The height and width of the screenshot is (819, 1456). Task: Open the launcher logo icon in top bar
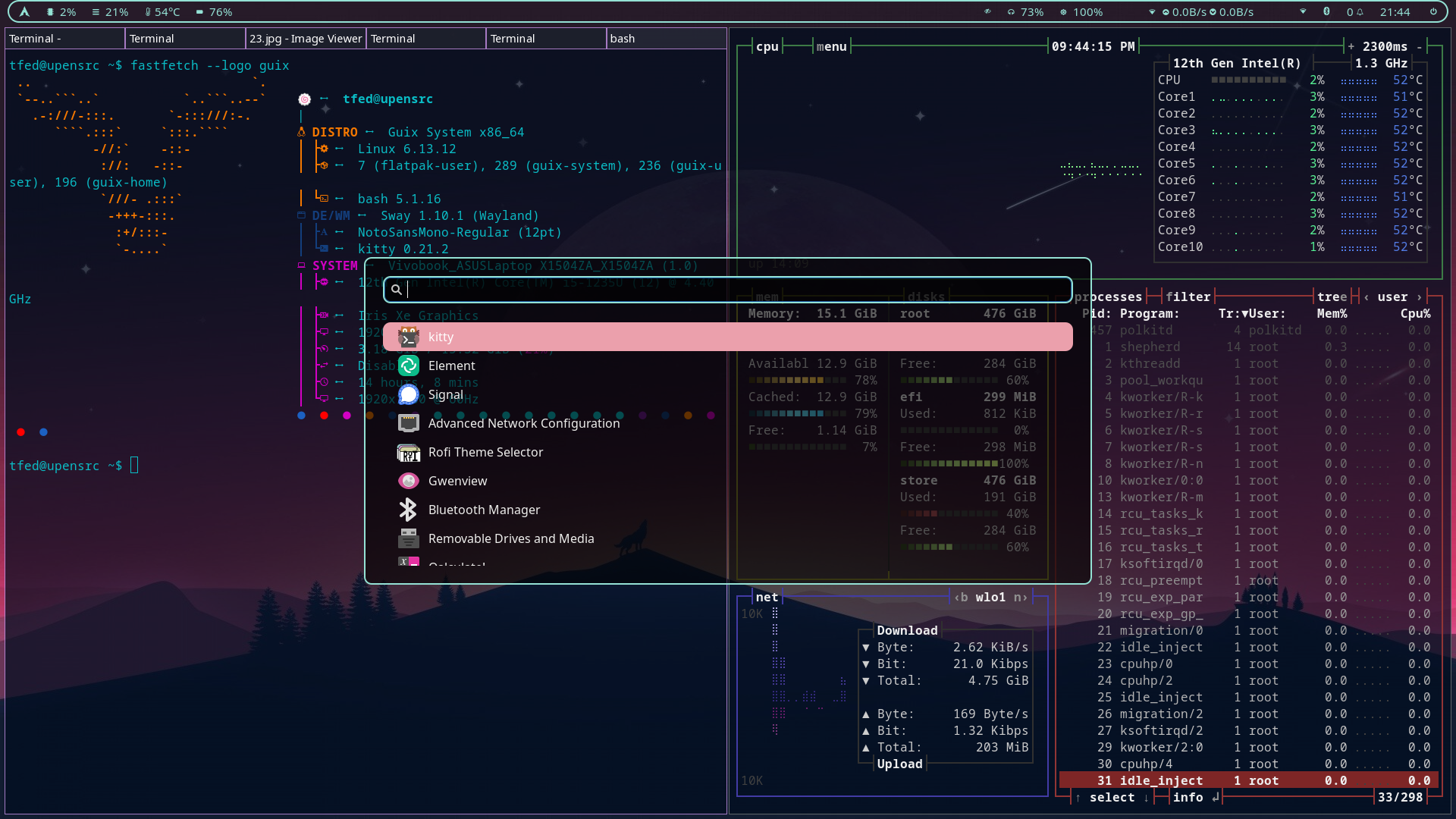tap(24, 12)
